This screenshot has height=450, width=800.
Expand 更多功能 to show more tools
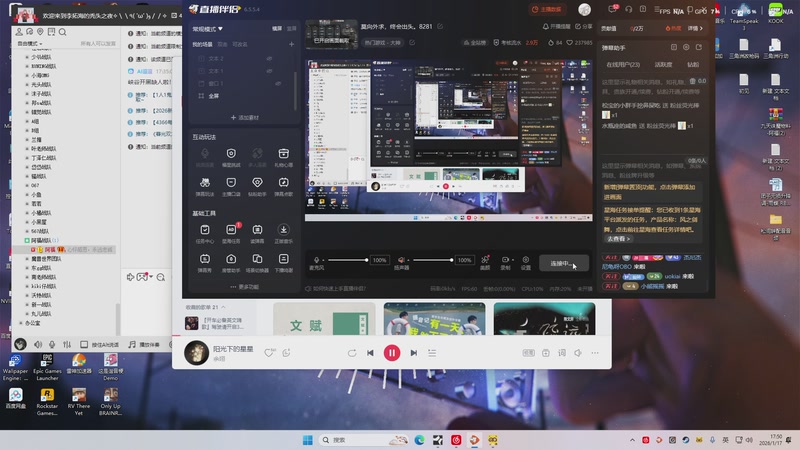(244, 287)
